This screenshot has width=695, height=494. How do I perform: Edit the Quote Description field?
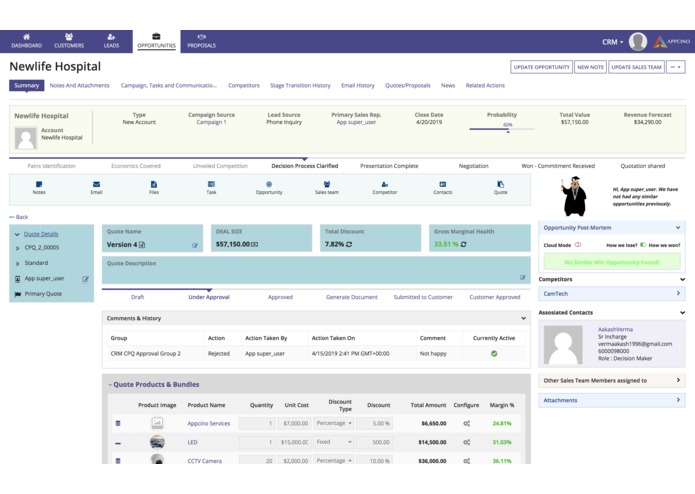523,277
